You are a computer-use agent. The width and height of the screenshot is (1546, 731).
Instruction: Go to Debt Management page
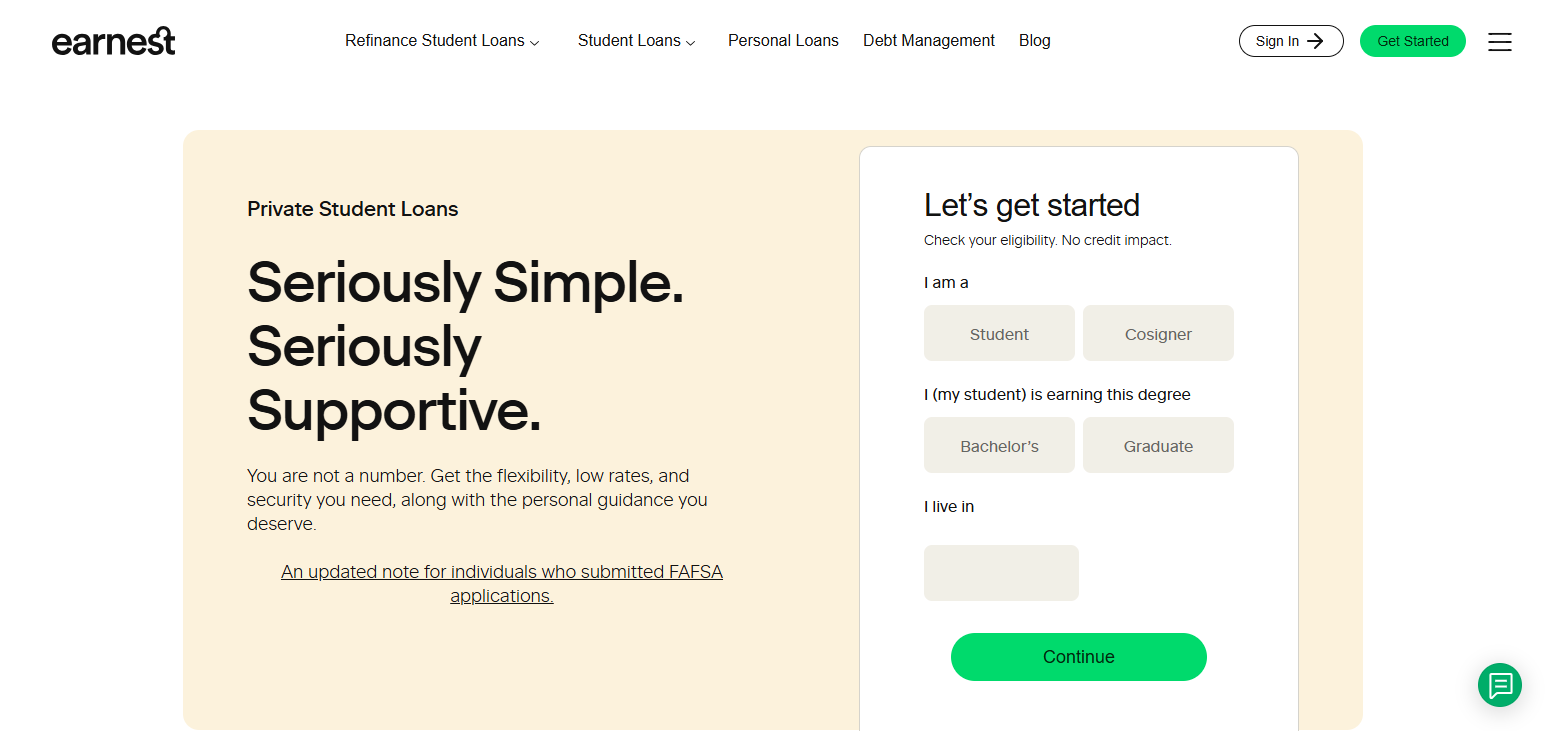(x=929, y=41)
